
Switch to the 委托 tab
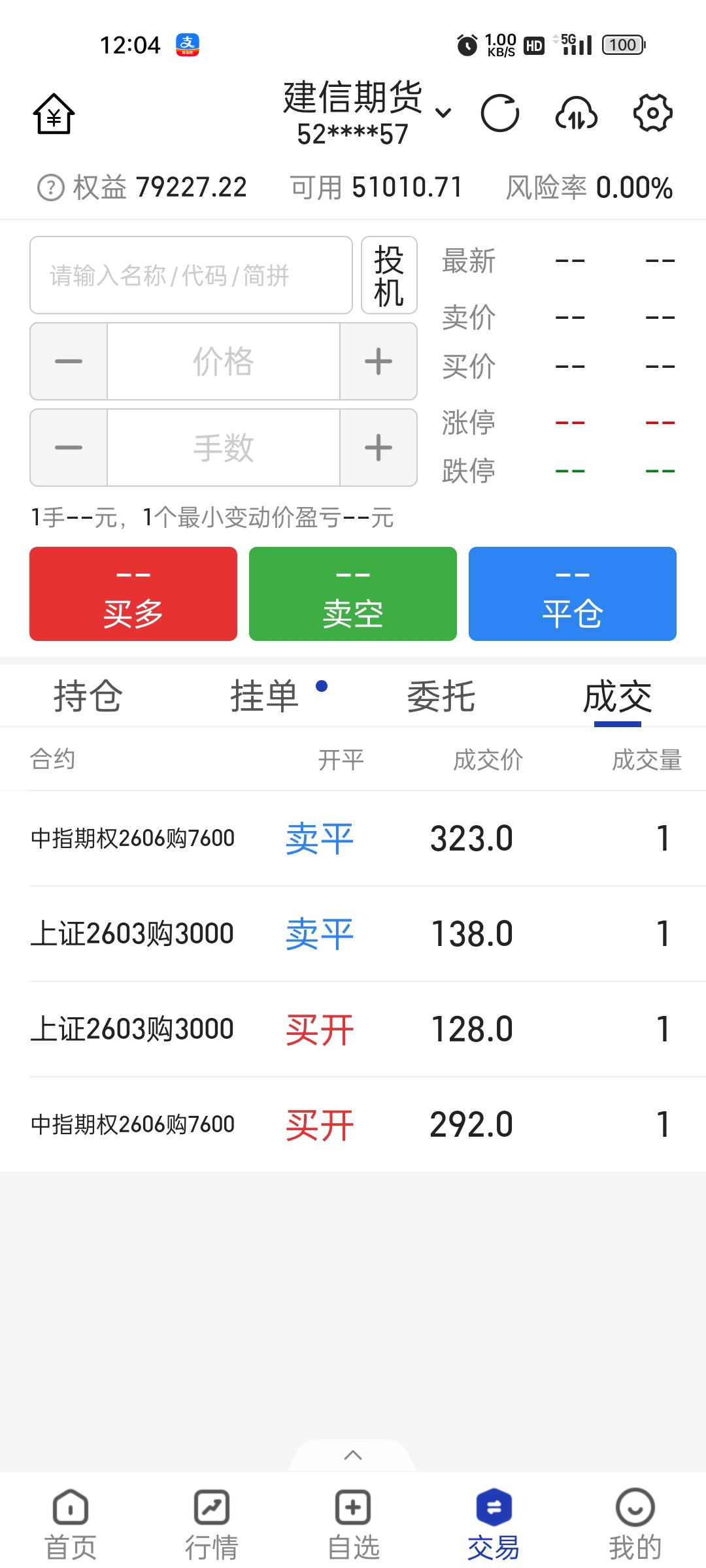pos(441,696)
